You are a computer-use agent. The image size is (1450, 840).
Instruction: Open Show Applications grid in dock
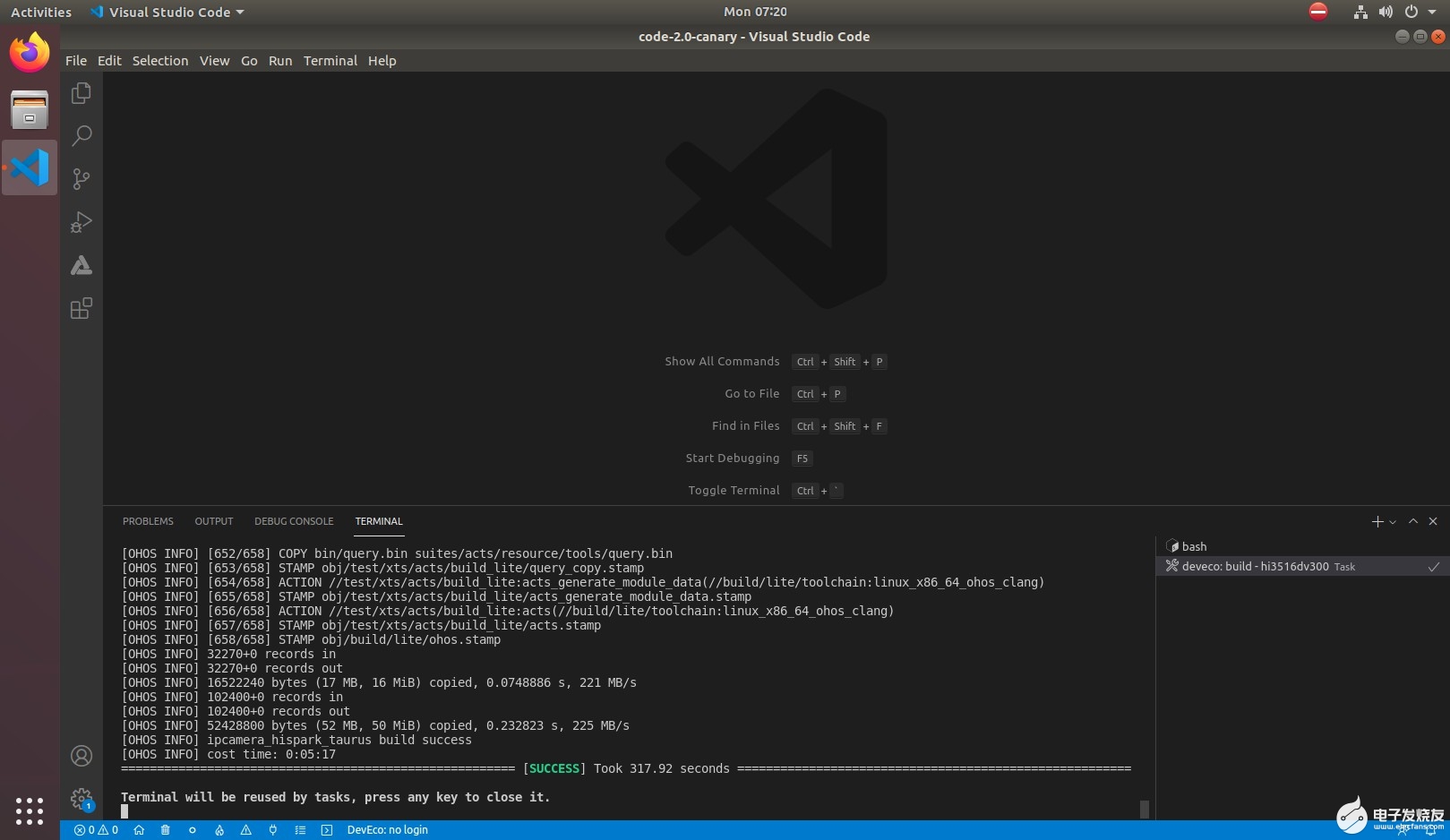pos(30,810)
